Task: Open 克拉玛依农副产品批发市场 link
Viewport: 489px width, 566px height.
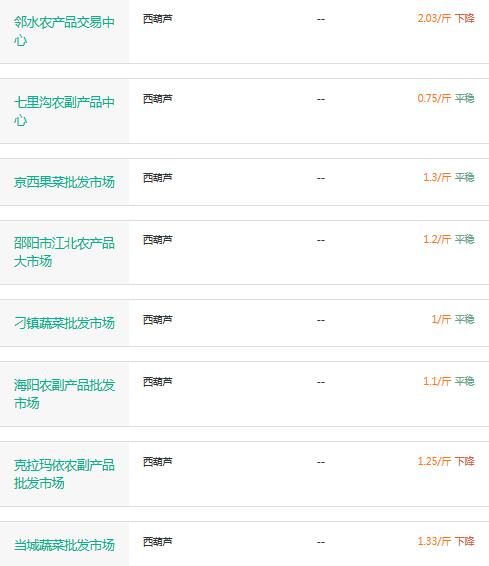Action: (64, 474)
